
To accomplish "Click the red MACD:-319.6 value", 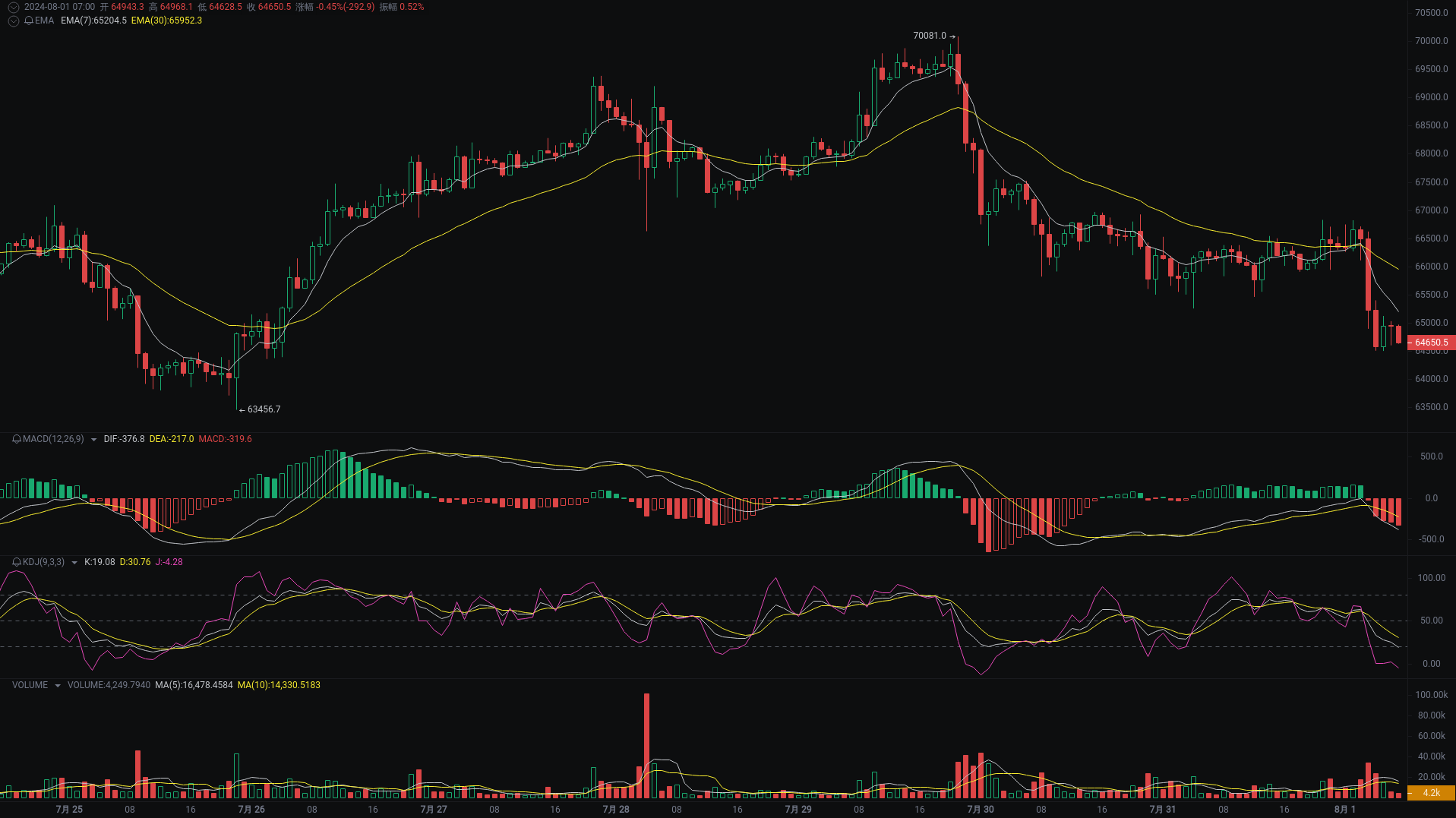I will tap(225, 439).
